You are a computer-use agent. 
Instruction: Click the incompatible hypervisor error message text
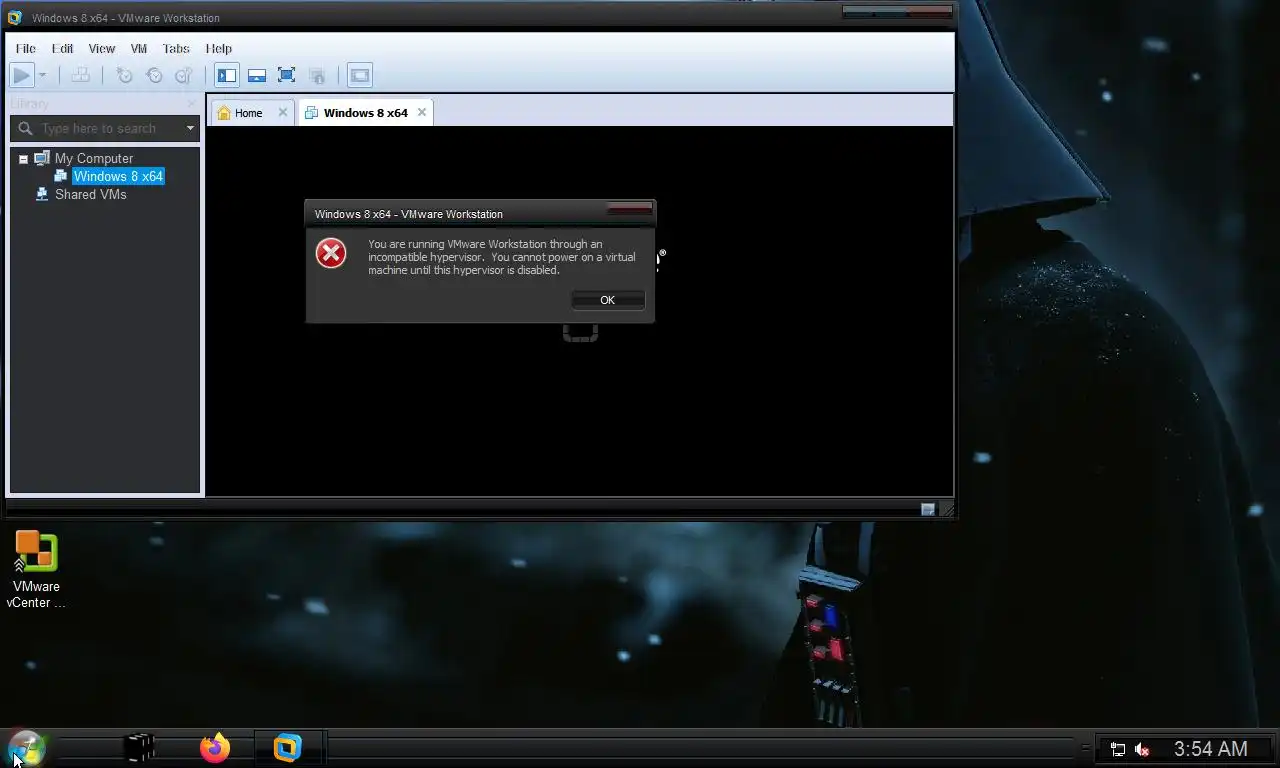[501, 257]
